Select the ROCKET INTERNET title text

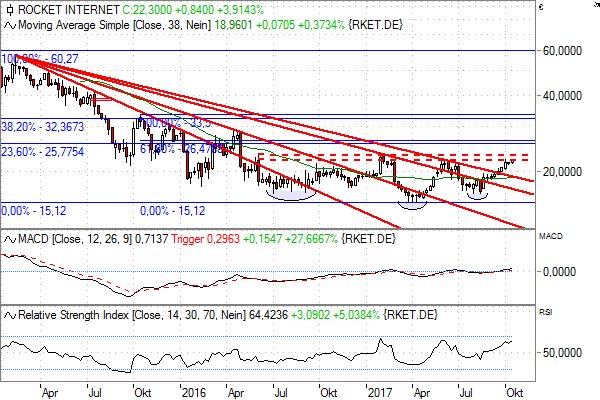coord(68,10)
